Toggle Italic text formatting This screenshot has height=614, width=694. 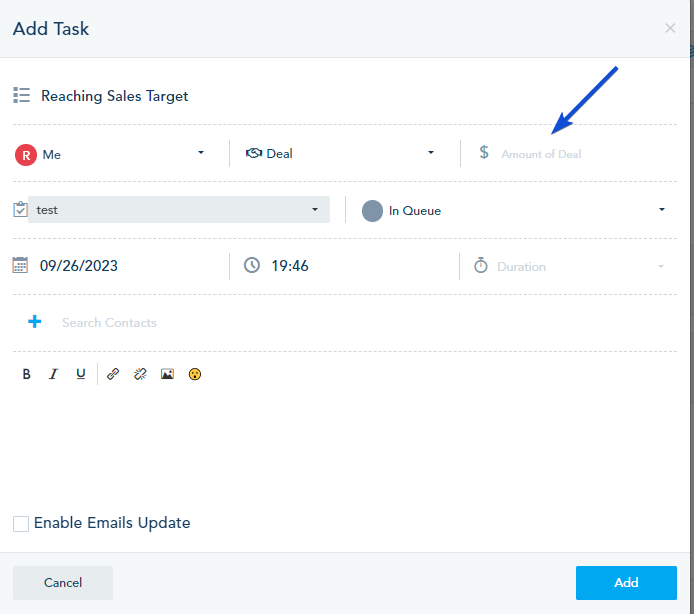(x=53, y=375)
